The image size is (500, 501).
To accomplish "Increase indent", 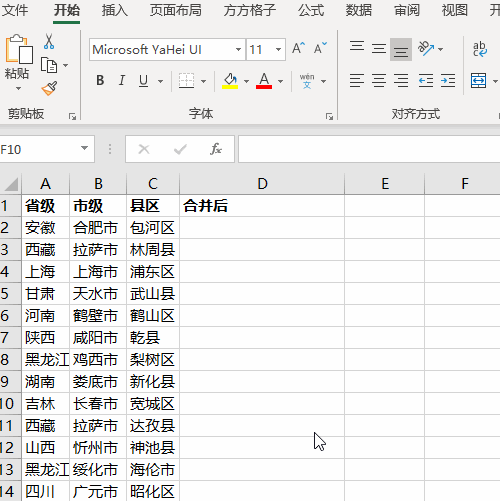I will [448, 81].
